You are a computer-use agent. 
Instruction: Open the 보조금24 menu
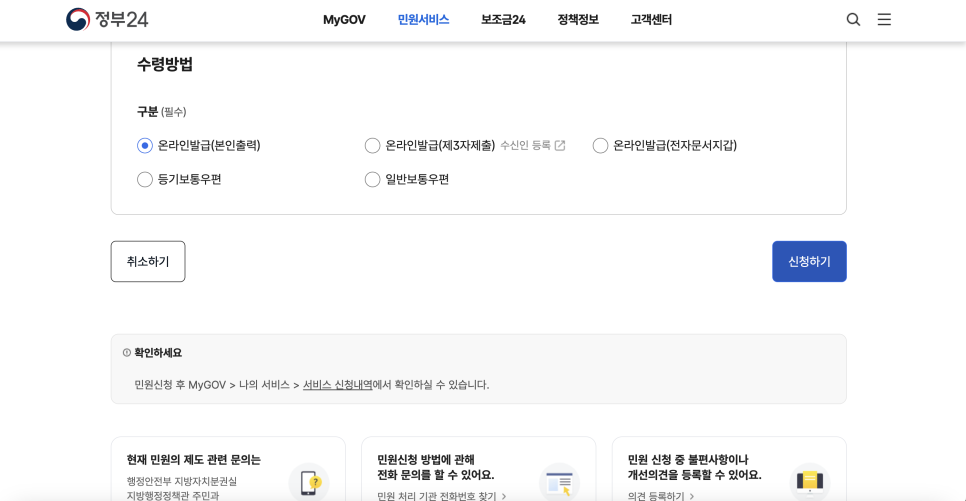pos(503,20)
